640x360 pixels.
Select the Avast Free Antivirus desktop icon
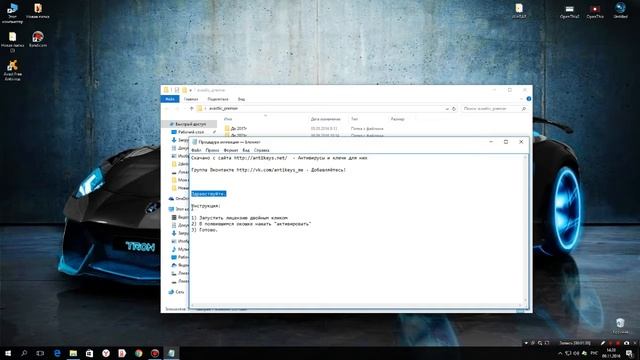point(12,70)
